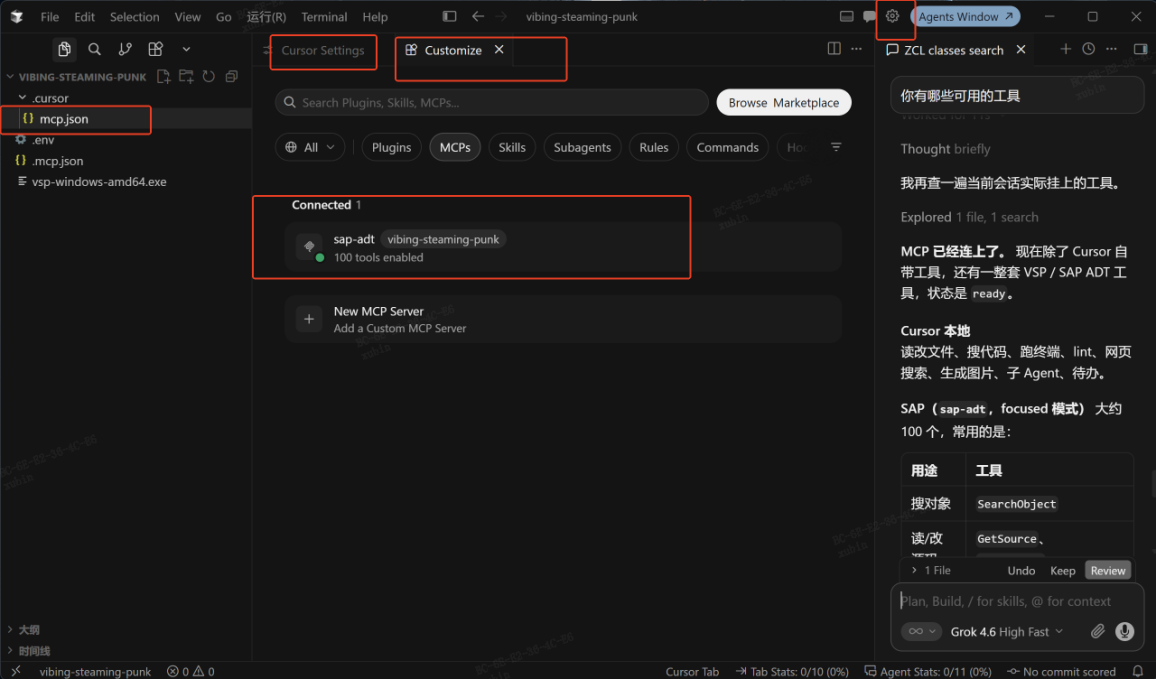Screen dimensions: 1156x679
Task: Open the Selection menu
Action: pyautogui.click(x=134, y=16)
